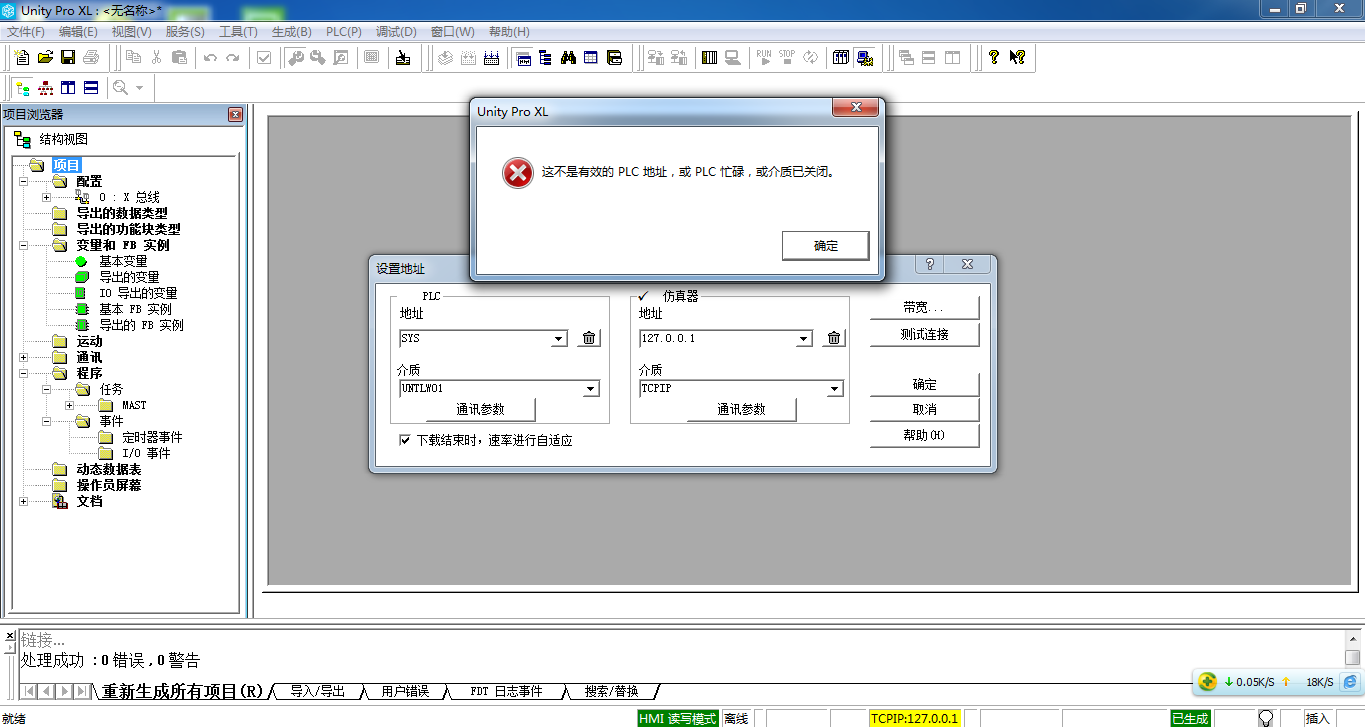Viewport: 1365px width, 728px height.
Task: Toggle the 下载结束时，速率进行自适应 checkbox
Action: pos(405,440)
